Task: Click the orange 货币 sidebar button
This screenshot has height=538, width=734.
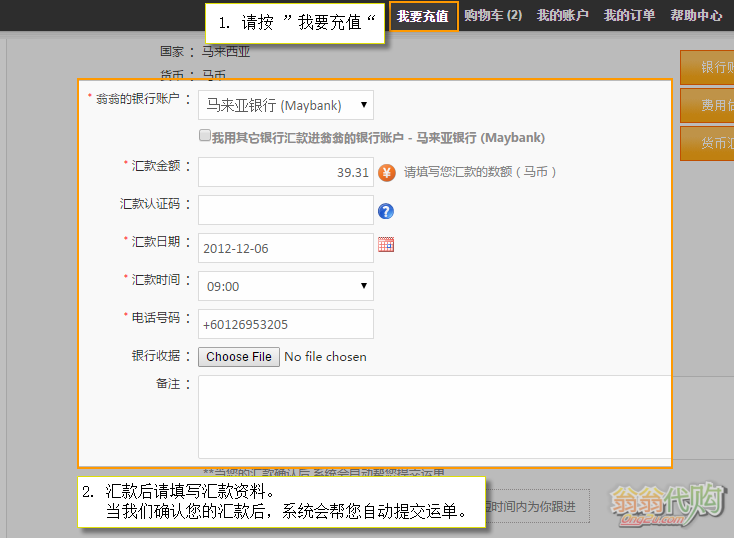Action: pos(707,143)
